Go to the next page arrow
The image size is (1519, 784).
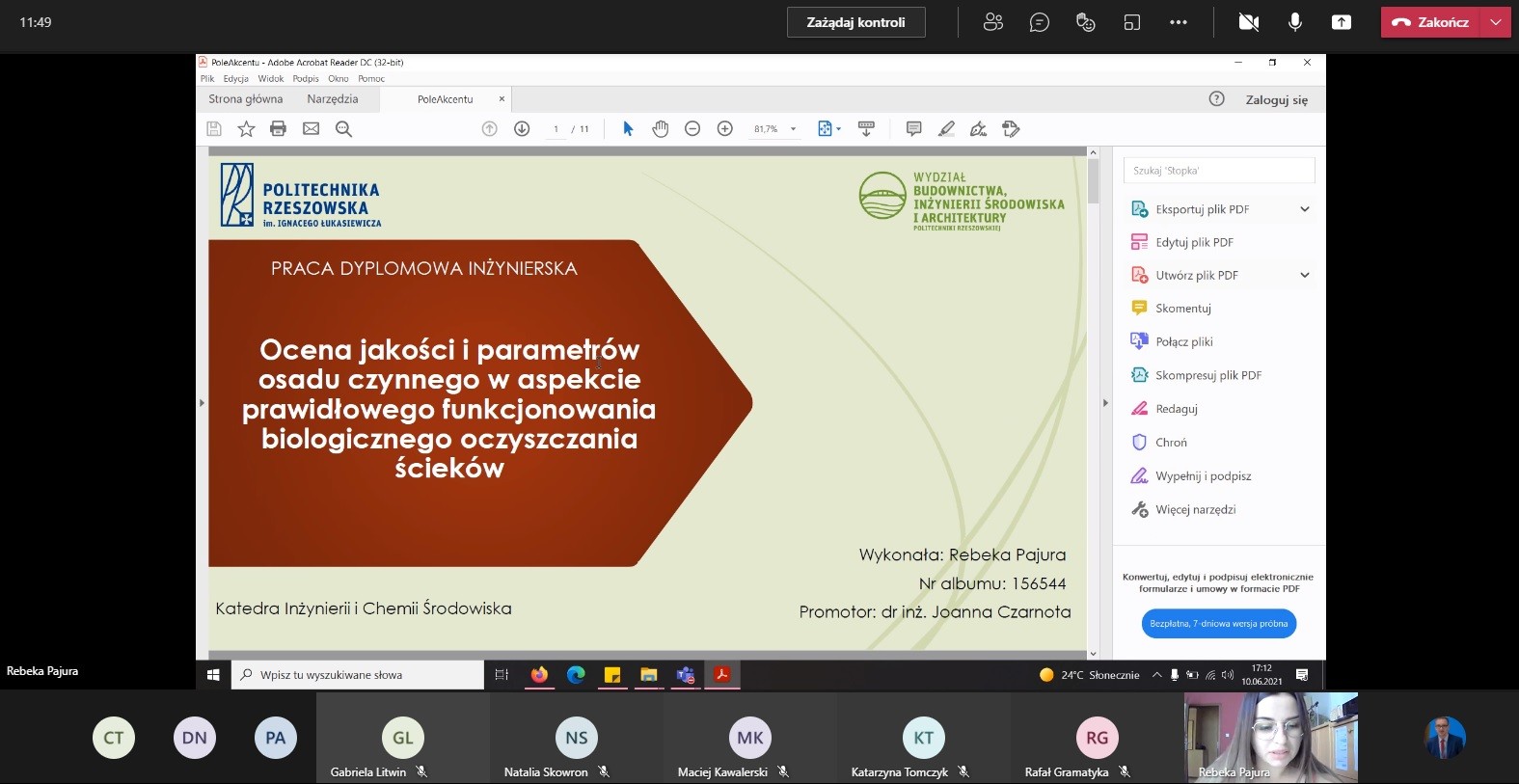pyautogui.click(x=522, y=129)
